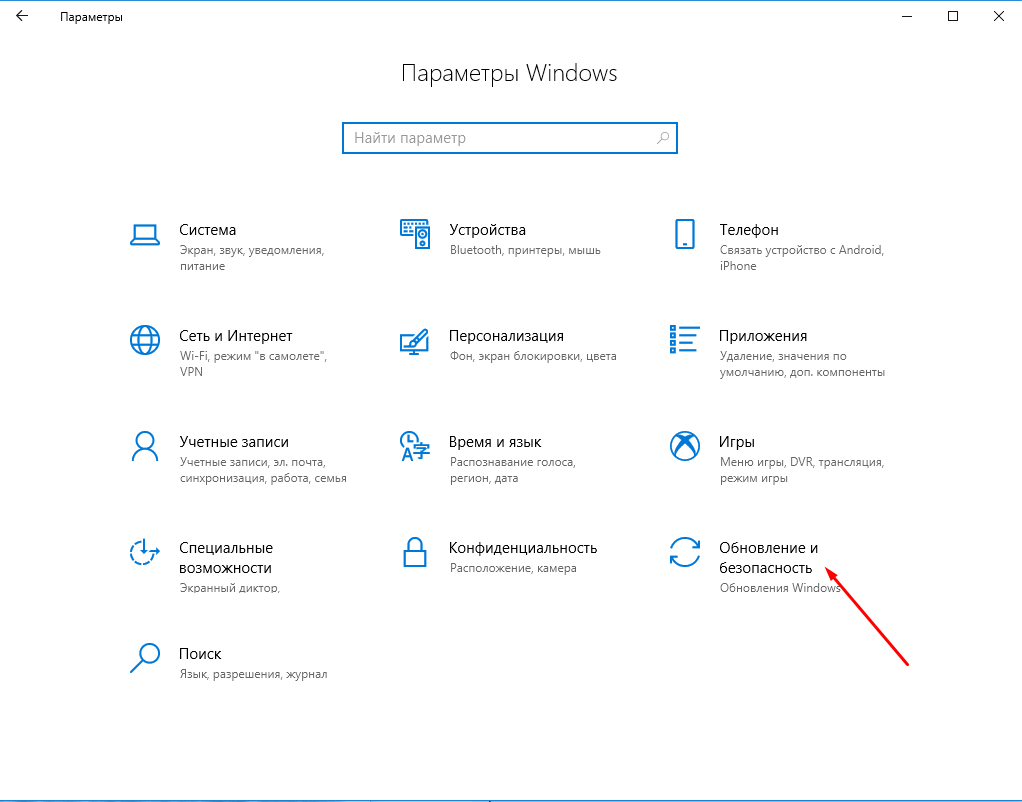Click the Обновление и безопасность sync icon
Viewport: 1022px width, 802px height.
pos(684,552)
